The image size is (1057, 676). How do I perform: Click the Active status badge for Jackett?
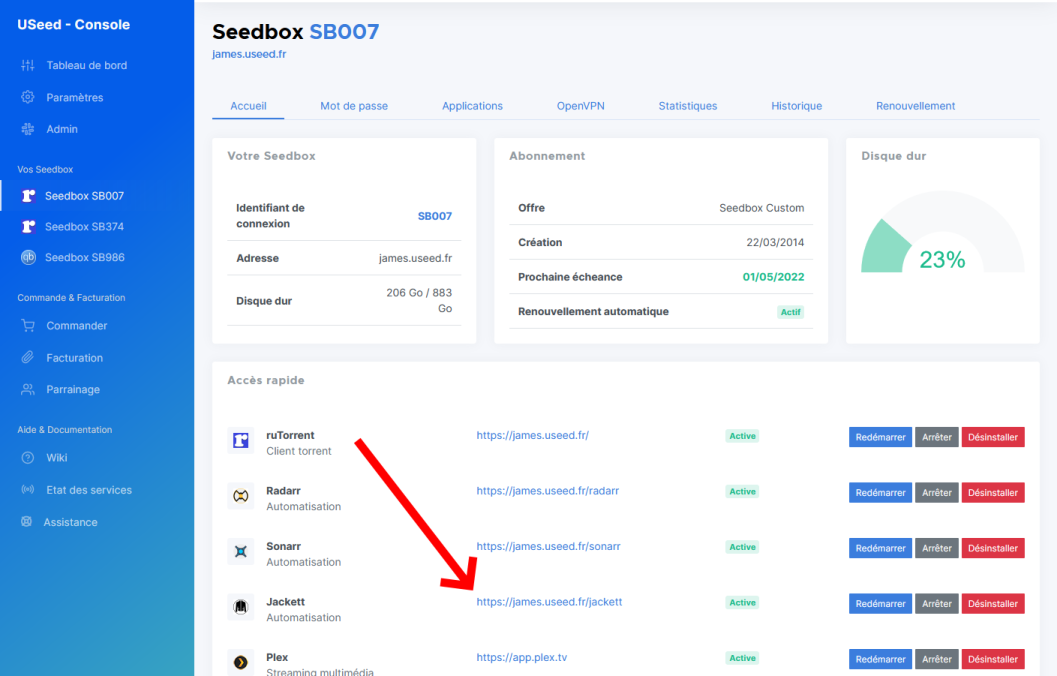(x=742, y=603)
